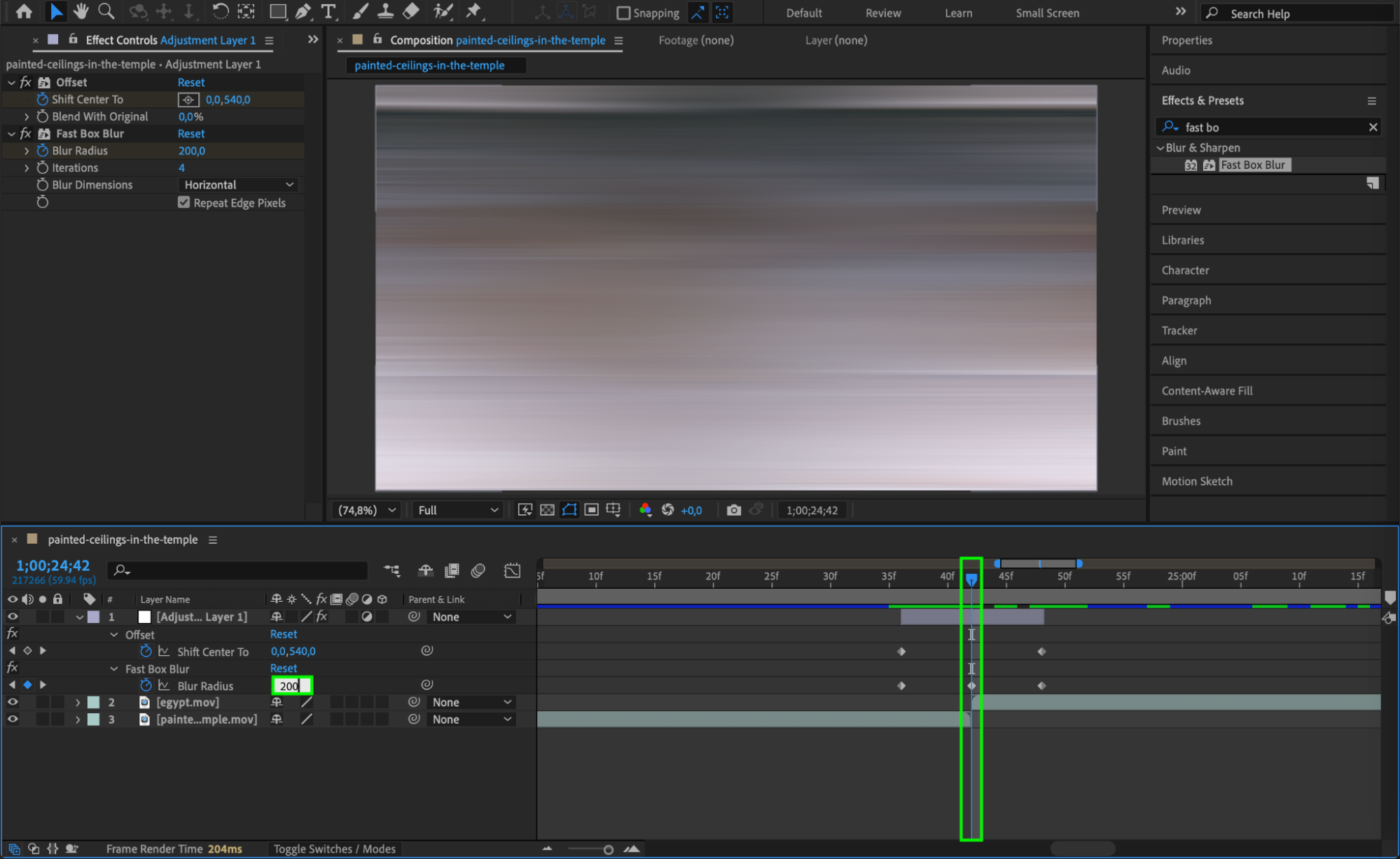Open the Footage (none) tab

[x=695, y=40]
